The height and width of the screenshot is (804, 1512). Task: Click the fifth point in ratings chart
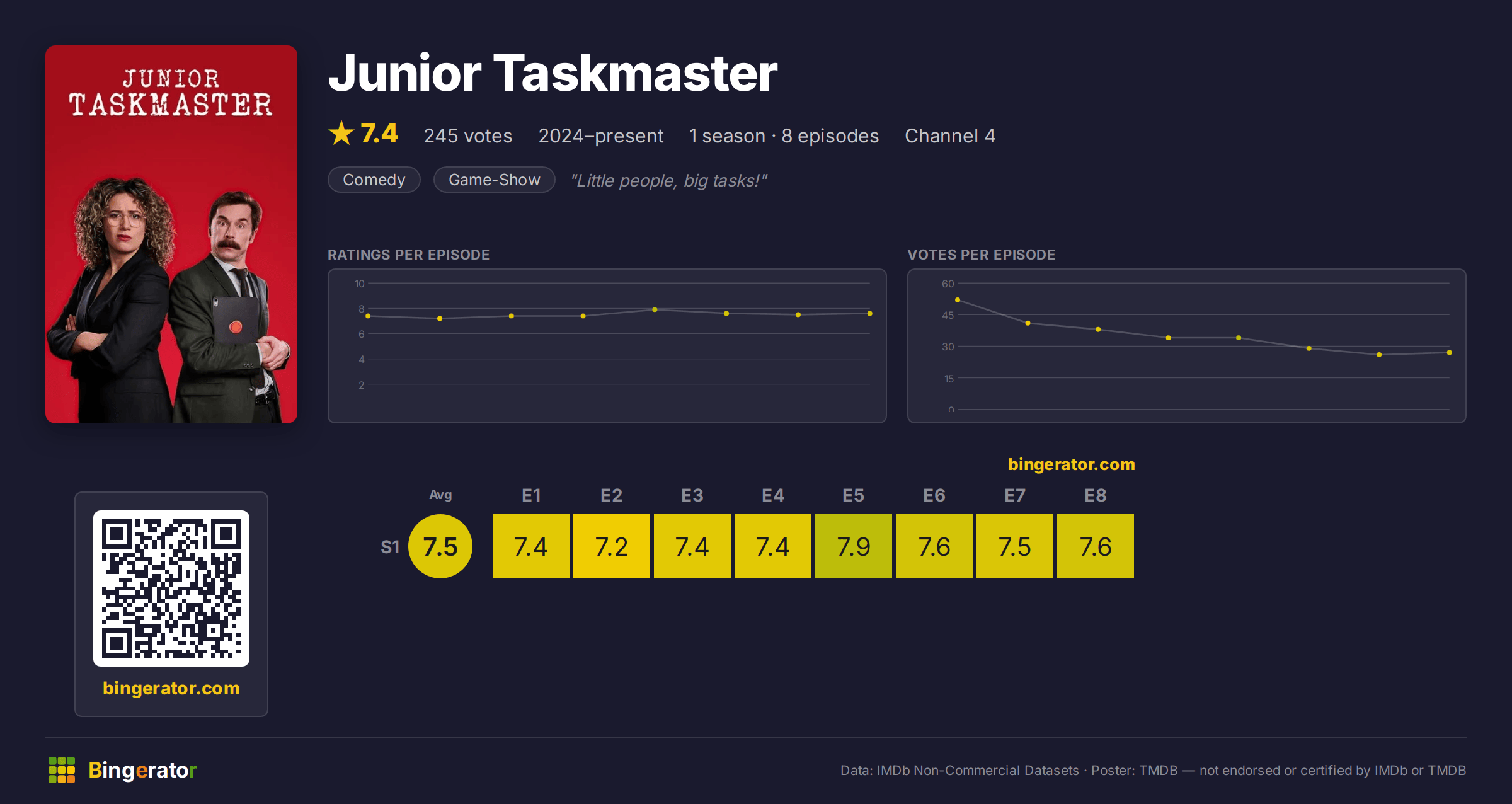pyautogui.click(x=655, y=310)
